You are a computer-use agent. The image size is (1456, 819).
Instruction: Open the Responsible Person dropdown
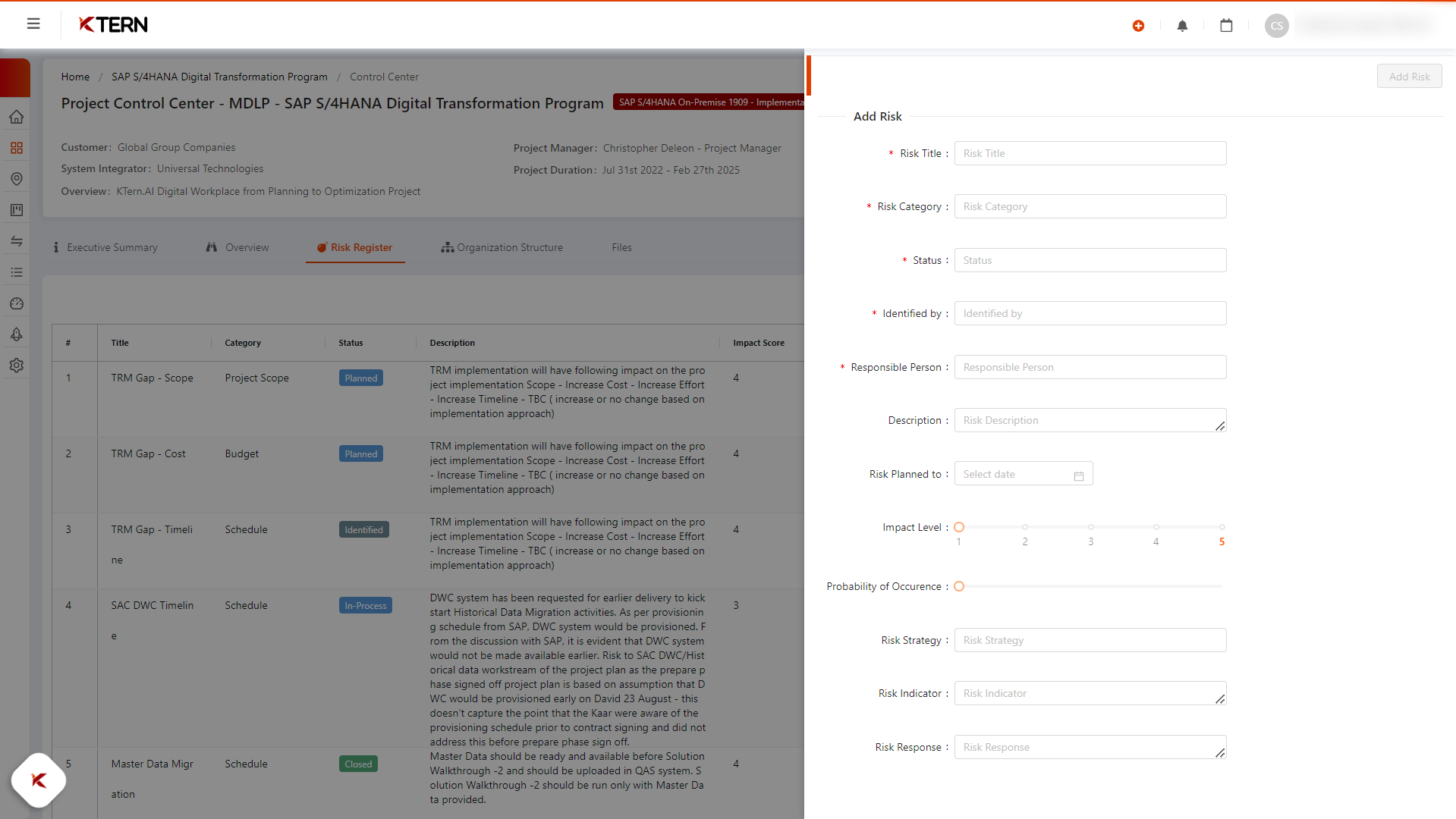[x=1090, y=367]
